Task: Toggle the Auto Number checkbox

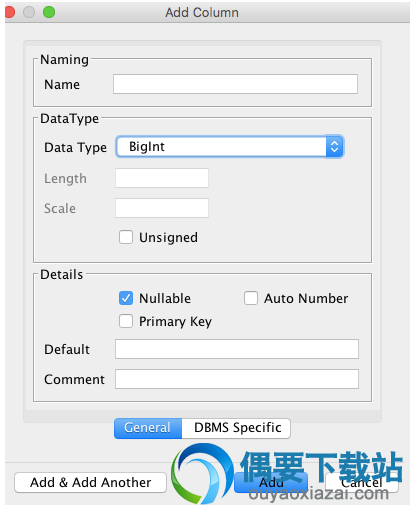Action: coord(251,298)
